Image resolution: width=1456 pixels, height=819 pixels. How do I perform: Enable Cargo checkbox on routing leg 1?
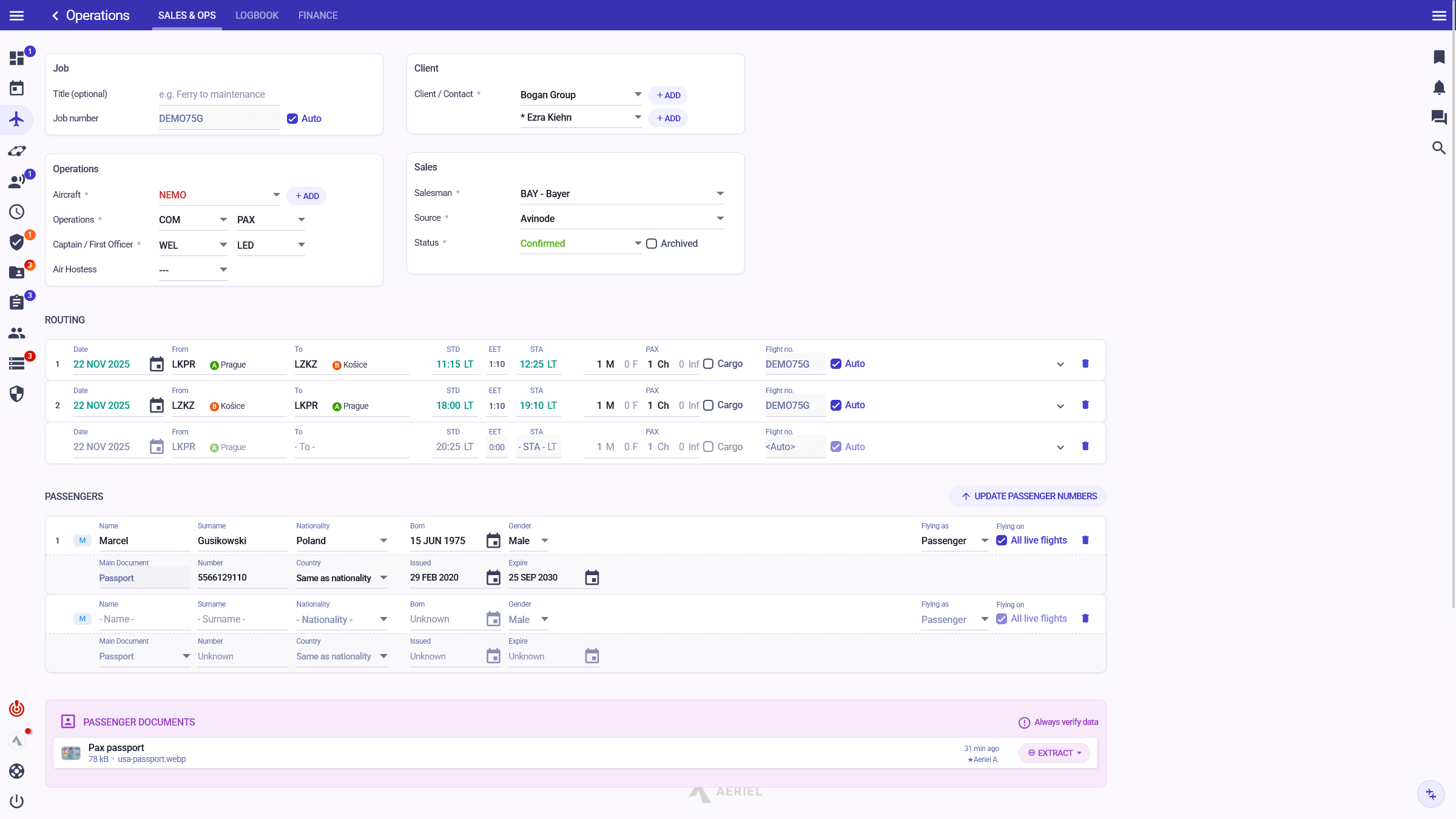[708, 364]
